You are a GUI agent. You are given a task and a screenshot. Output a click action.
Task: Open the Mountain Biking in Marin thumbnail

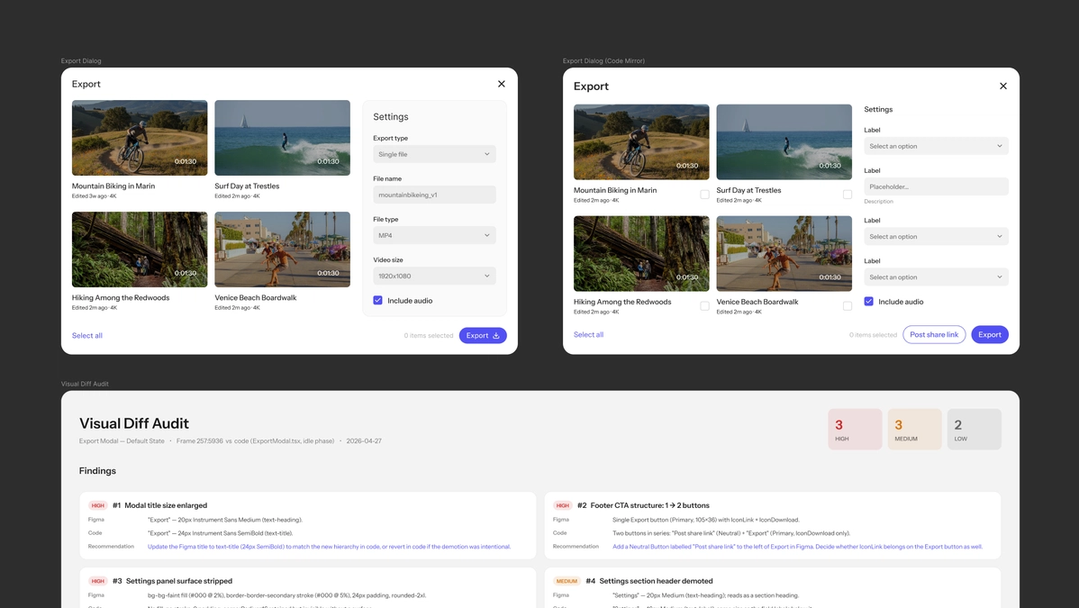[x=138, y=136]
